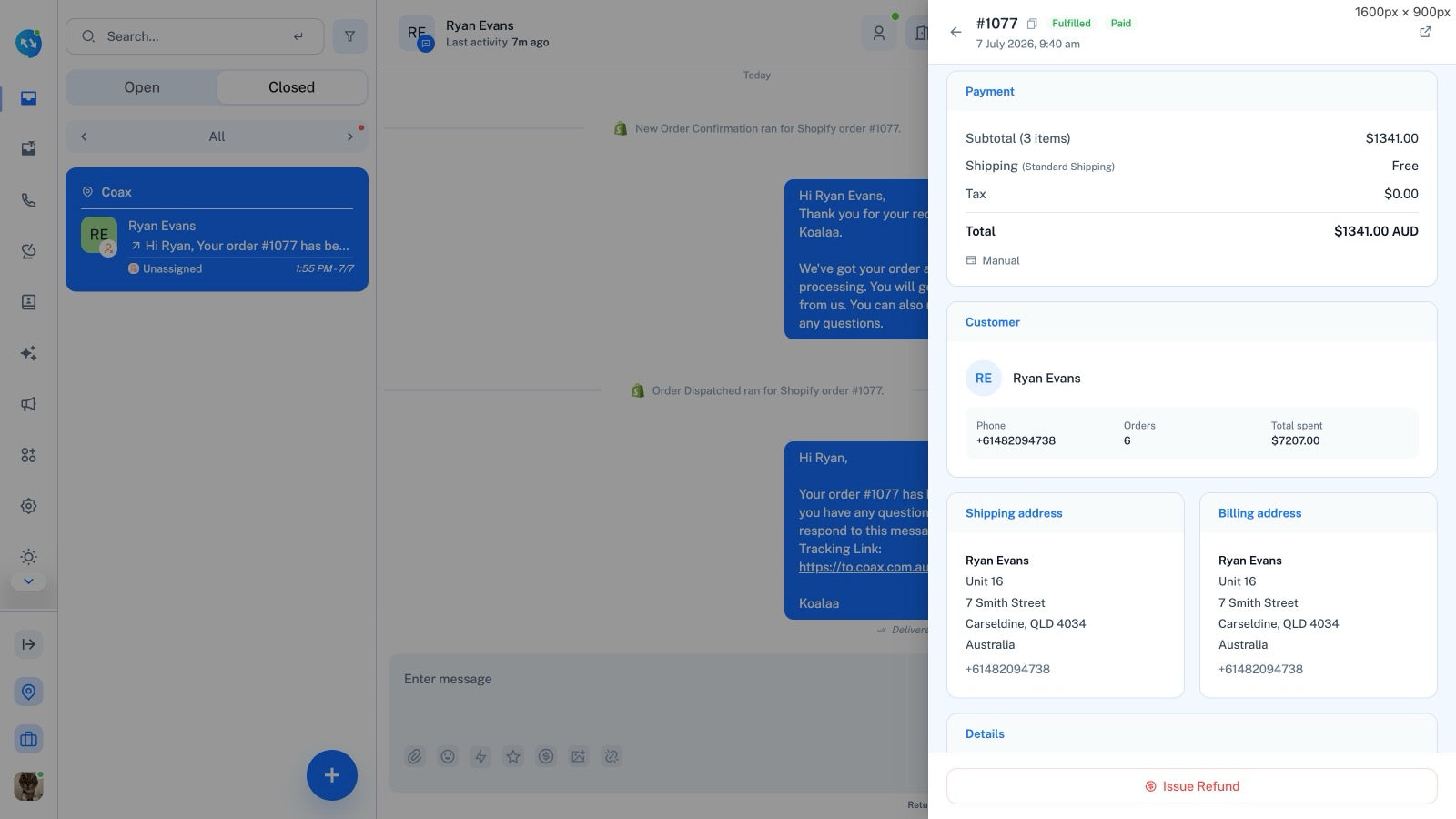
Task: Expand the sidebar chevron below the sun icon
Action: [28, 581]
